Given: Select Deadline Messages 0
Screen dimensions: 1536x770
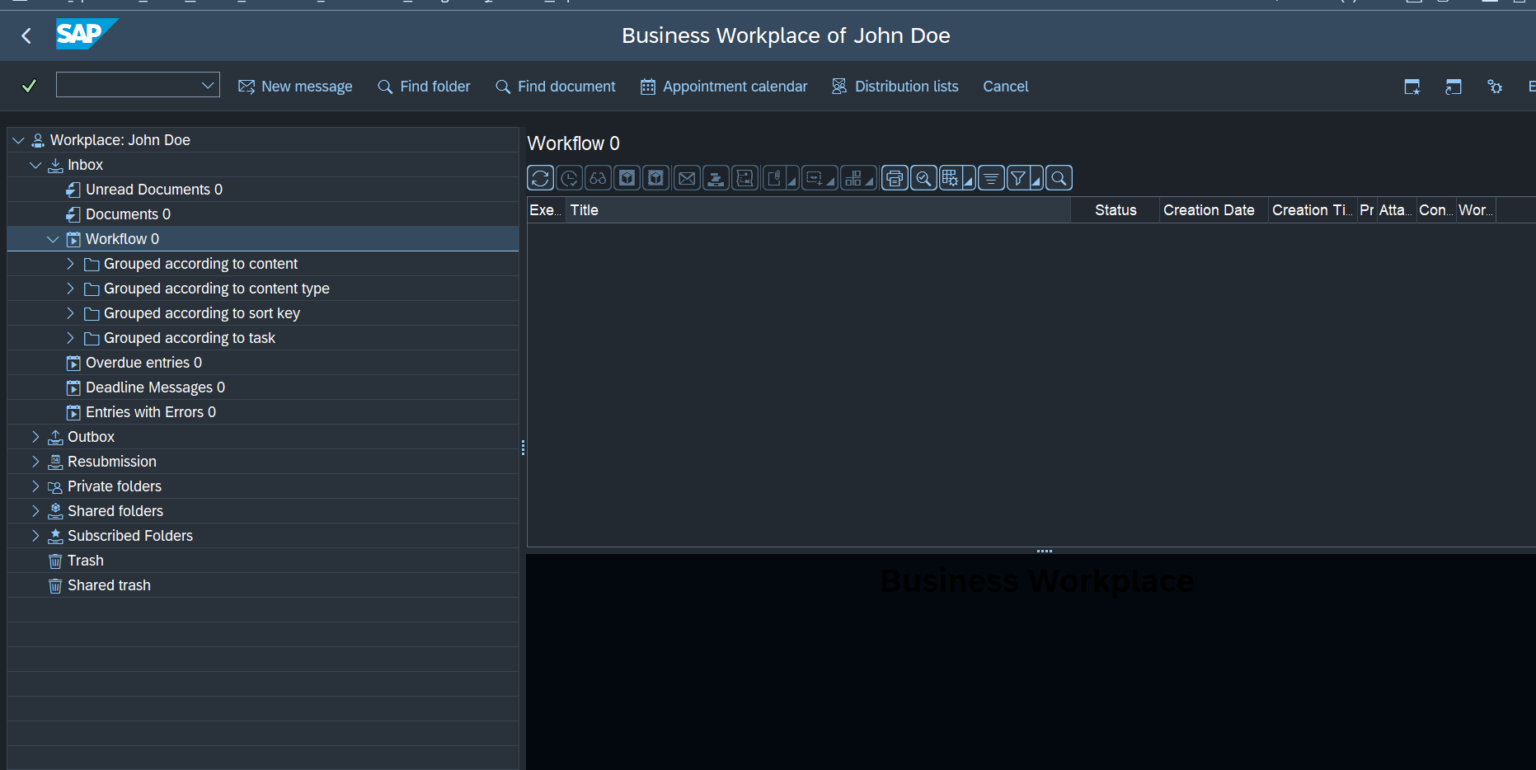Looking at the screenshot, I should (x=155, y=387).
